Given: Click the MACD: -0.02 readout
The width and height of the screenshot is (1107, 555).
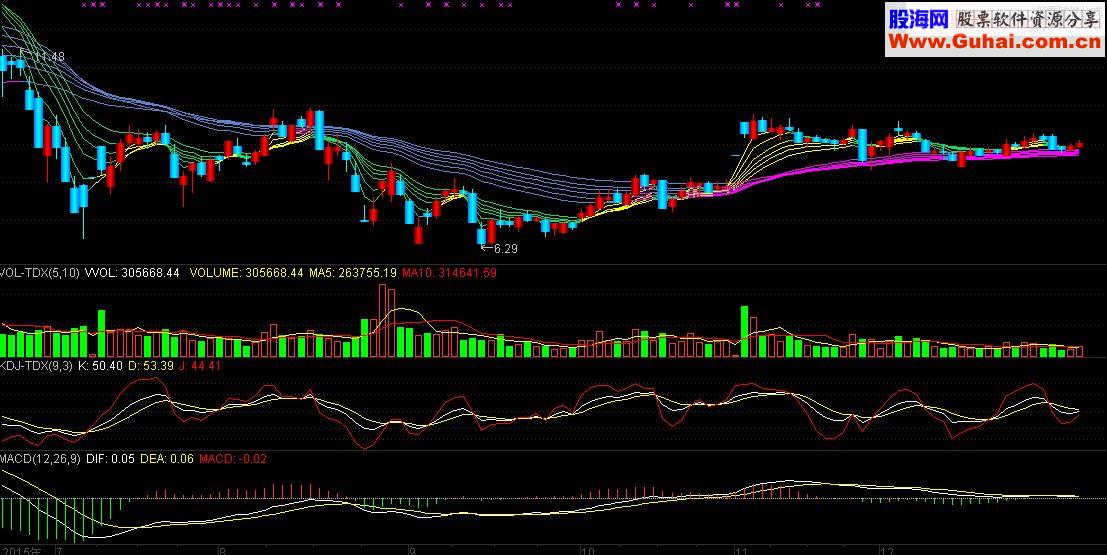Looking at the screenshot, I should (x=233, y=458).
